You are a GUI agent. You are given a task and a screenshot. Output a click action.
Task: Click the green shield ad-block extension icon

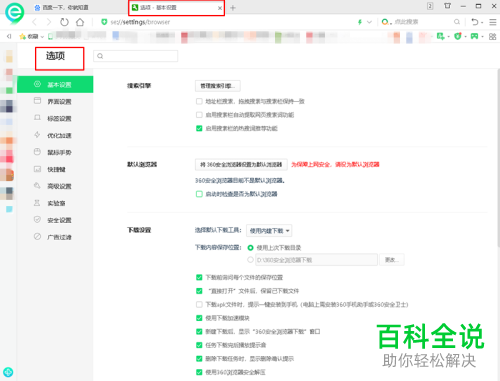[458, 36]
